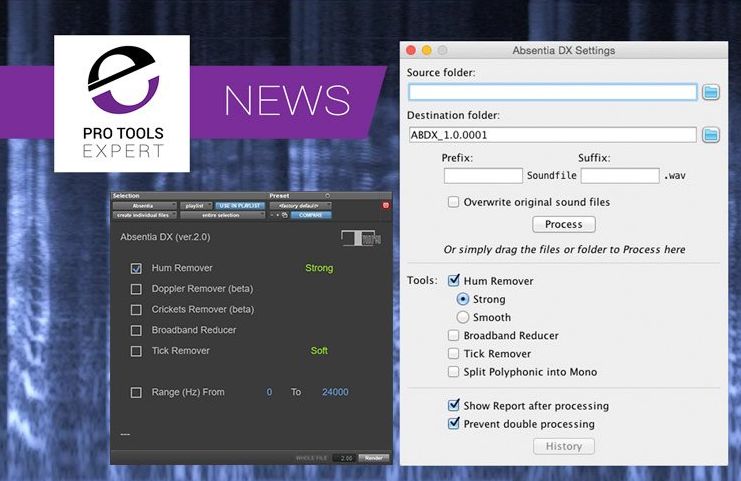
Task: Browse for the Destination folder via folder icon
Action: coord(710,135)
